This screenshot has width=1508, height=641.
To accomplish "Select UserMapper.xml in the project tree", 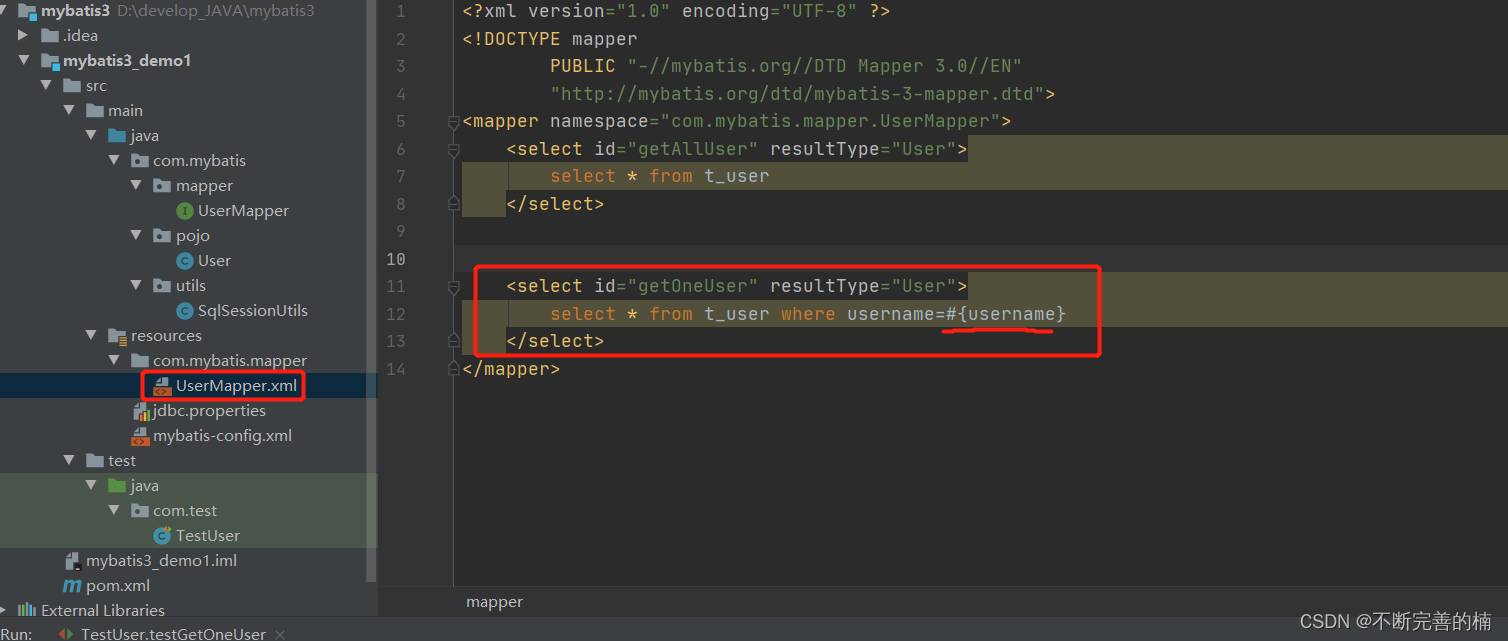I will click(236, 385).
